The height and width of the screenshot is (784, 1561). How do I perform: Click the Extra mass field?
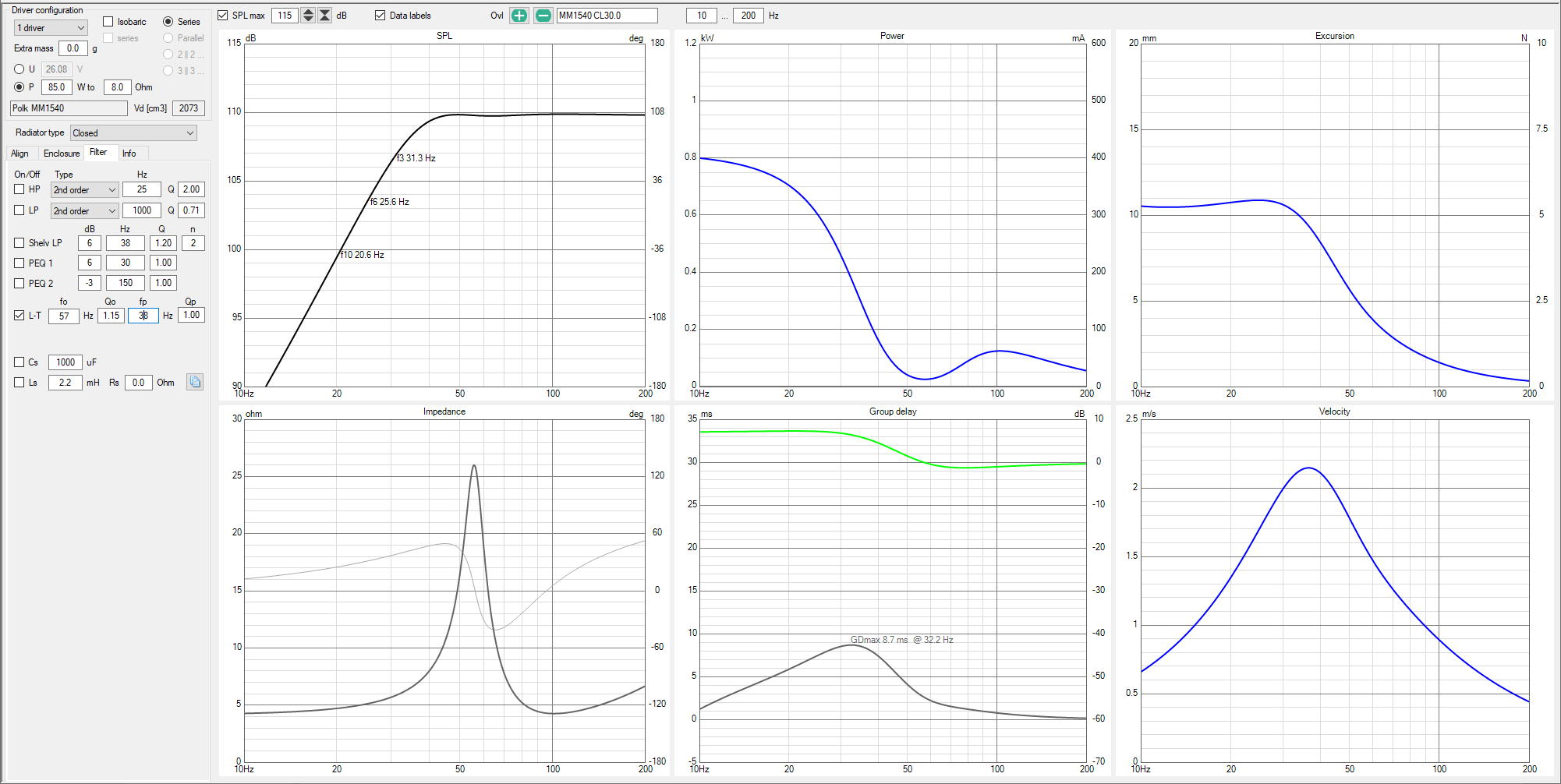coord(73,48)
